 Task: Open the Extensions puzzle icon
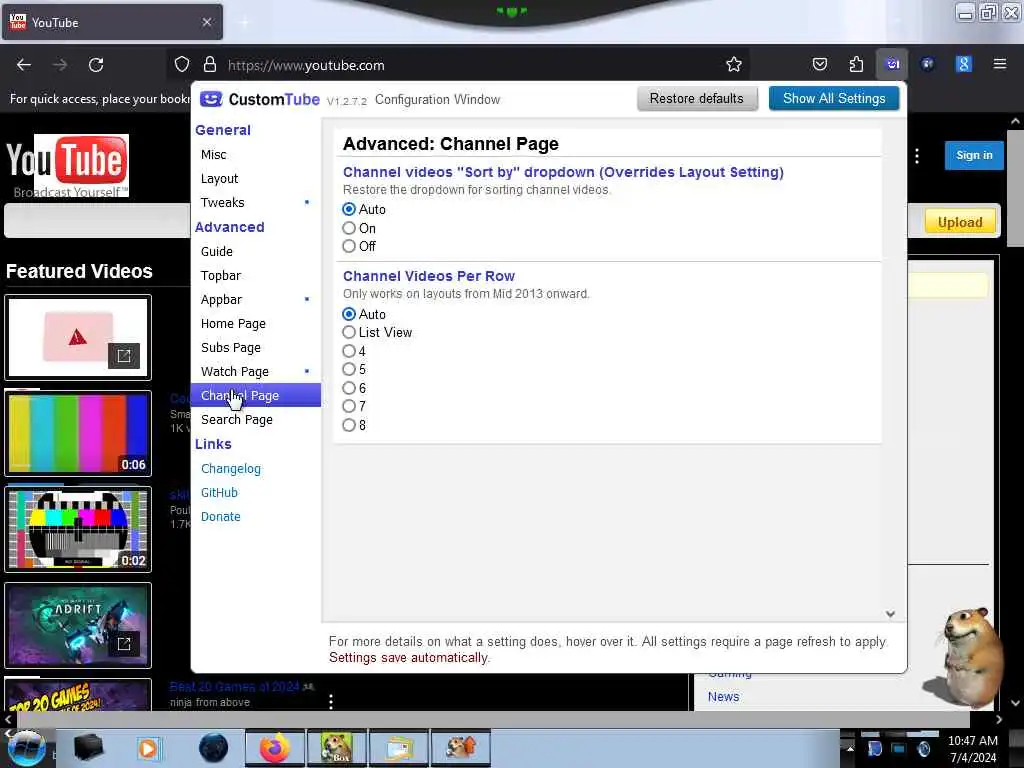coord(856,64)
